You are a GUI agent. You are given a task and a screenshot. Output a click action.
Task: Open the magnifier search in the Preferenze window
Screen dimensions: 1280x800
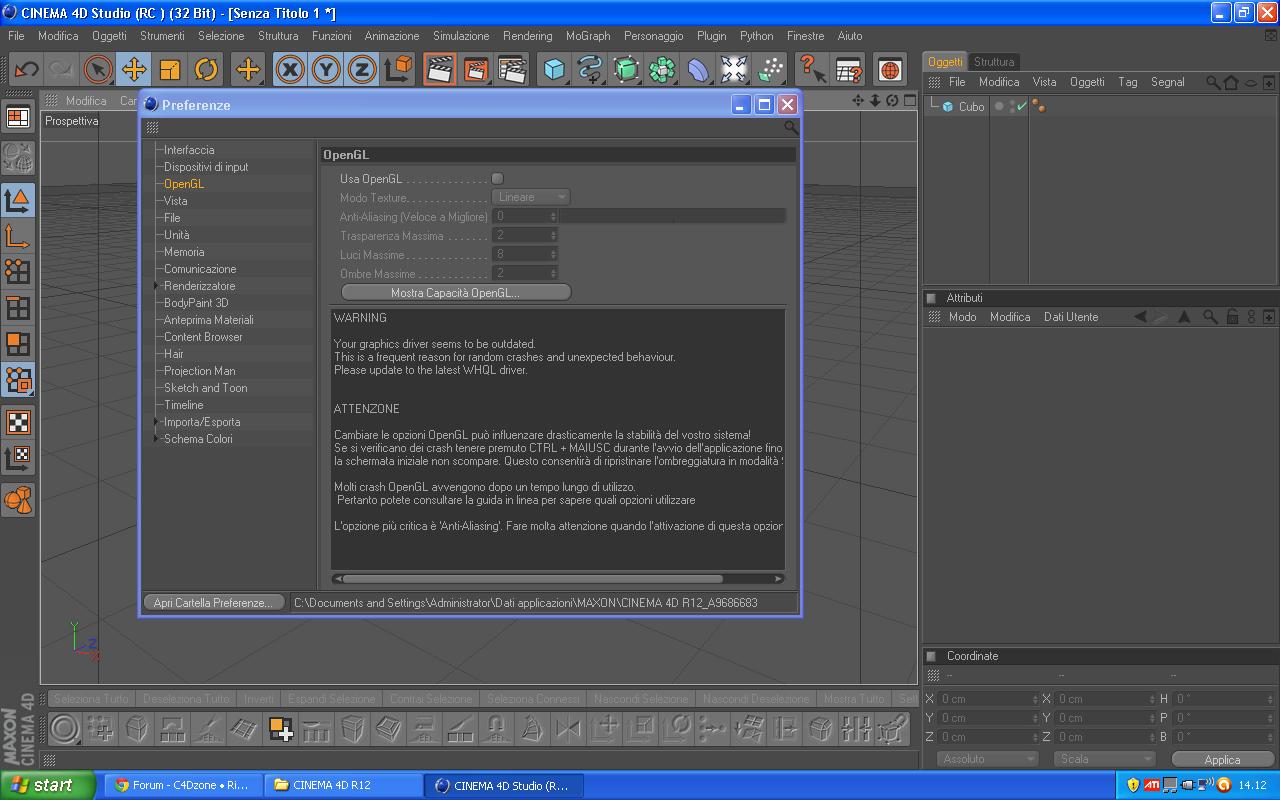(790, 127)
